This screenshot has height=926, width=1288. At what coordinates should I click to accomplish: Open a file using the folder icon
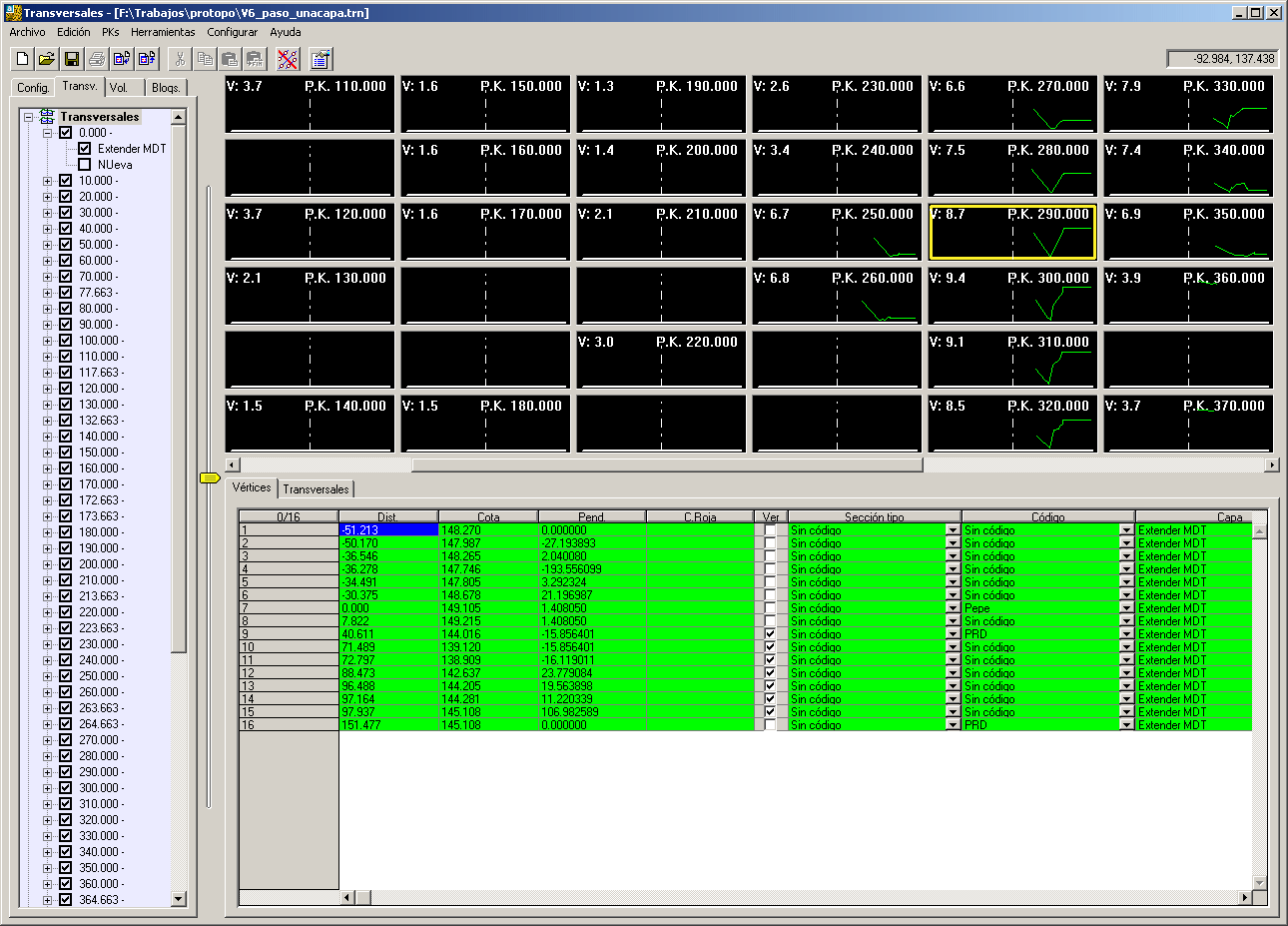[x=47, y=59]
